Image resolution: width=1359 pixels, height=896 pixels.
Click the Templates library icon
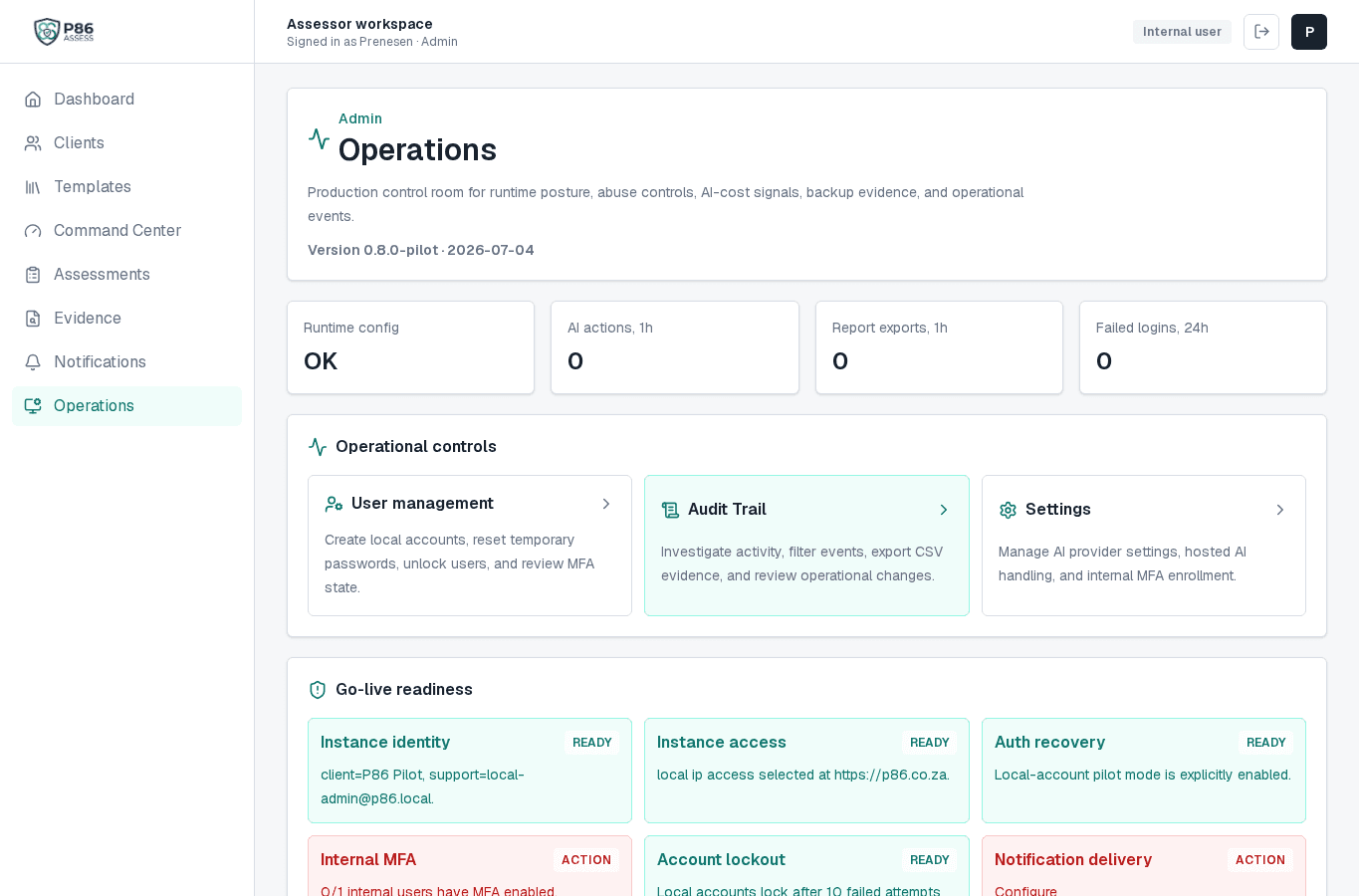(x=33, y=187)
